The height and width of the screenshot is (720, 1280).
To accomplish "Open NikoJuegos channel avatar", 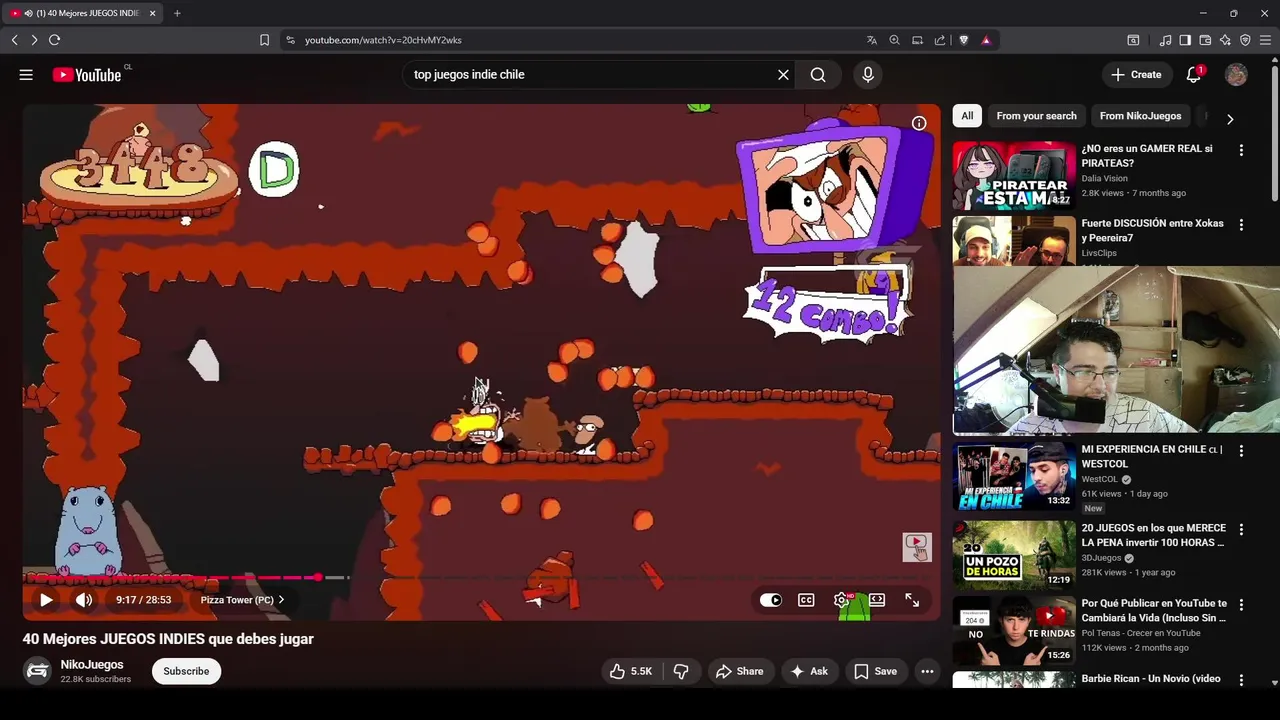I will click(37, 671).
